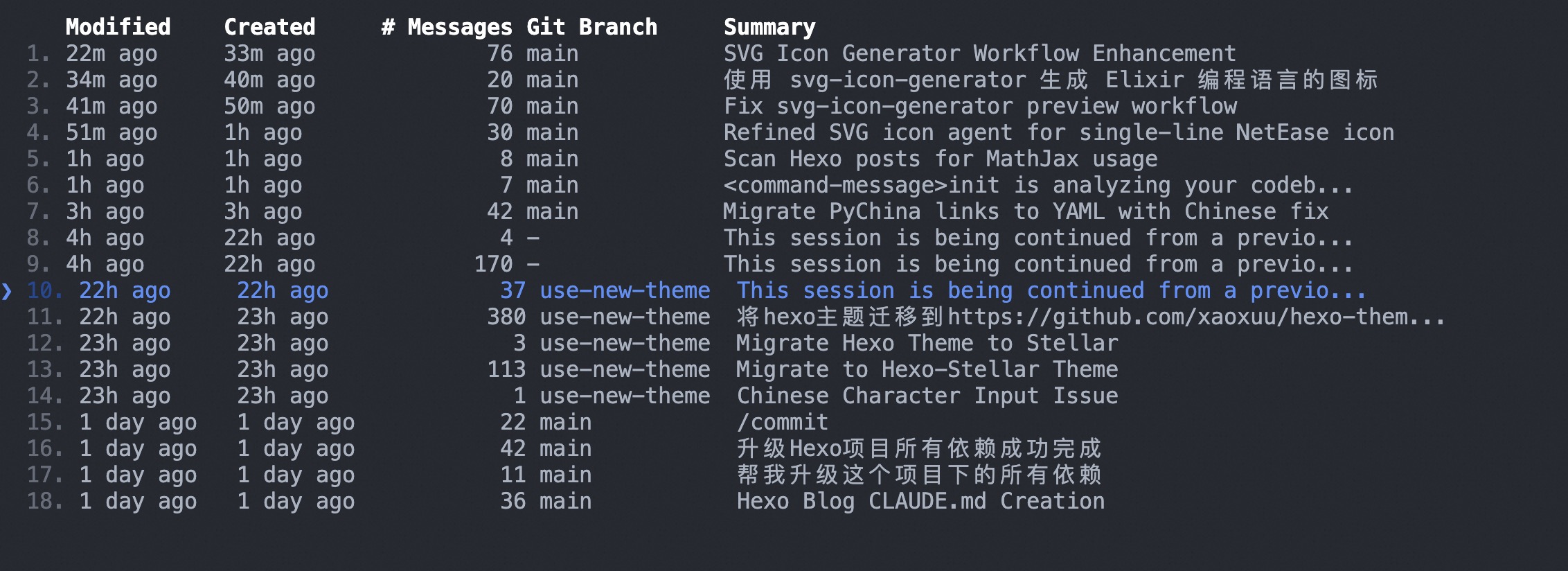Click the Summary column header
1568x571 pixels.
click(769, 28)
